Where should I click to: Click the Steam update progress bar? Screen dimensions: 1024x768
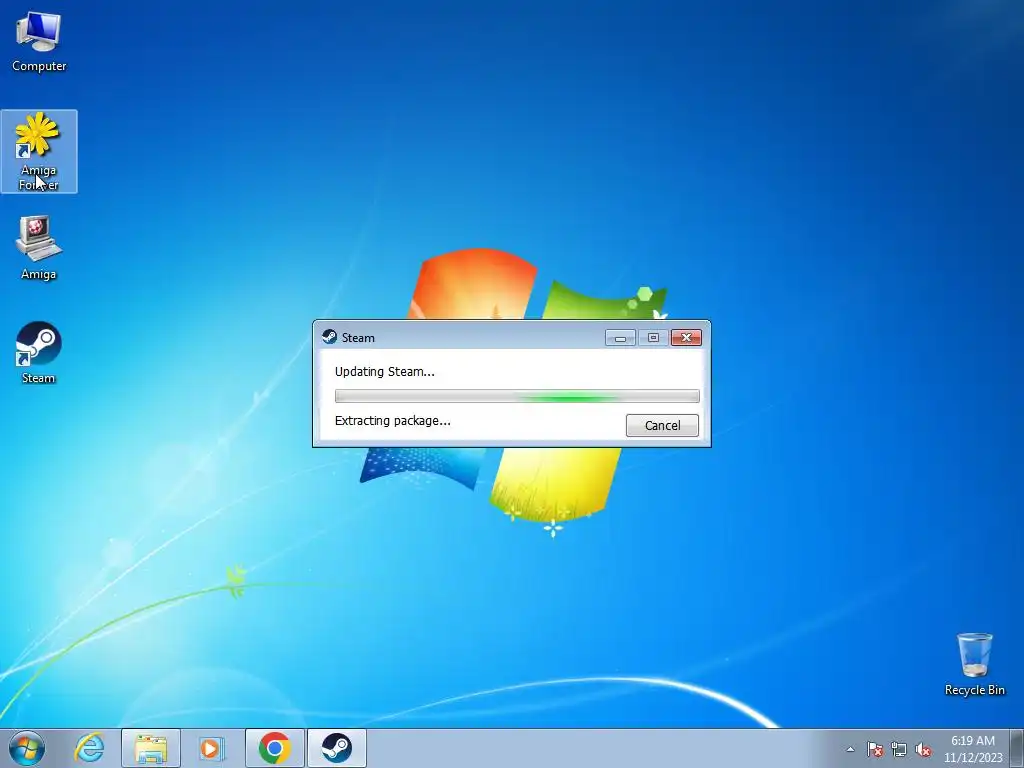(x=517, y=396)
